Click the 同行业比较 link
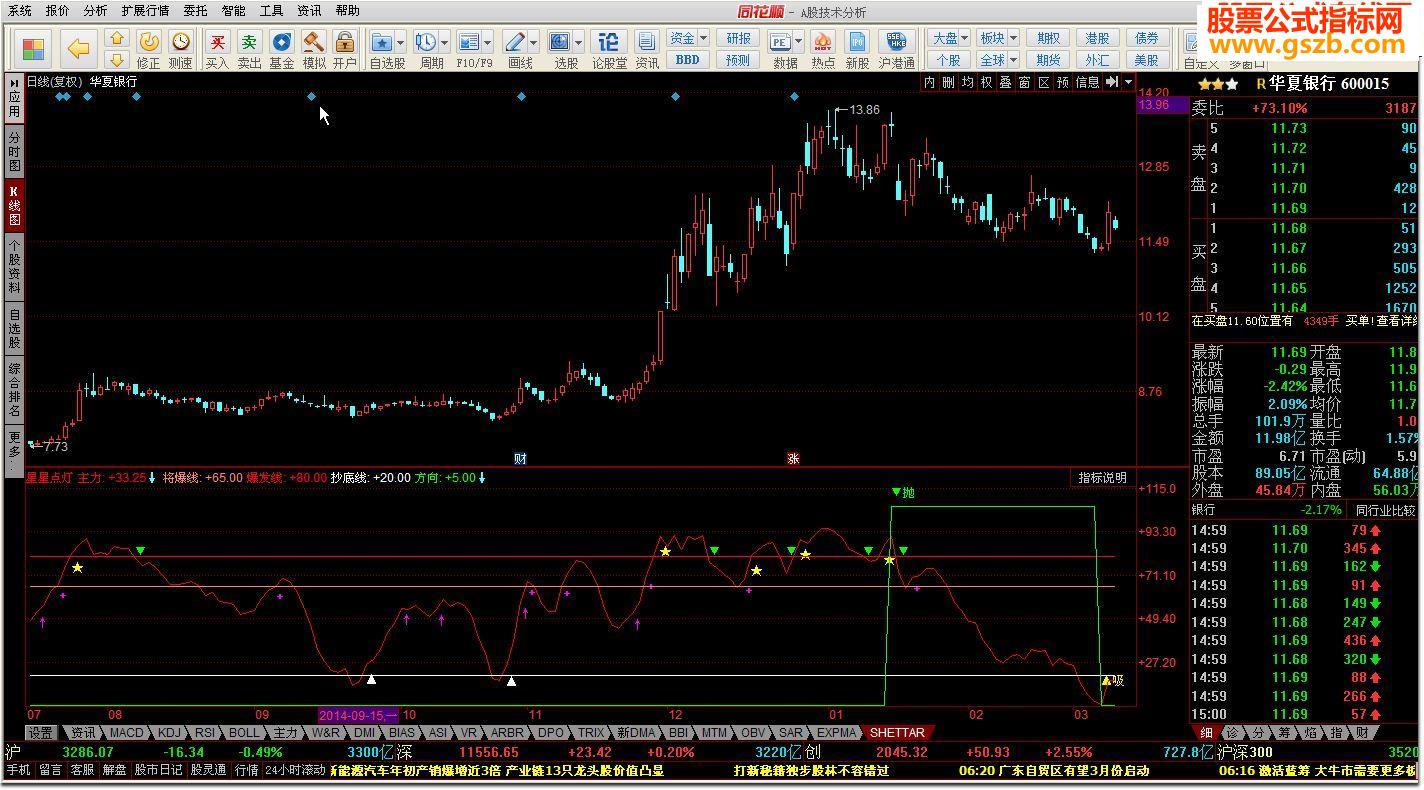Viewport: 1424px width, 790px height. point(1385,510)
